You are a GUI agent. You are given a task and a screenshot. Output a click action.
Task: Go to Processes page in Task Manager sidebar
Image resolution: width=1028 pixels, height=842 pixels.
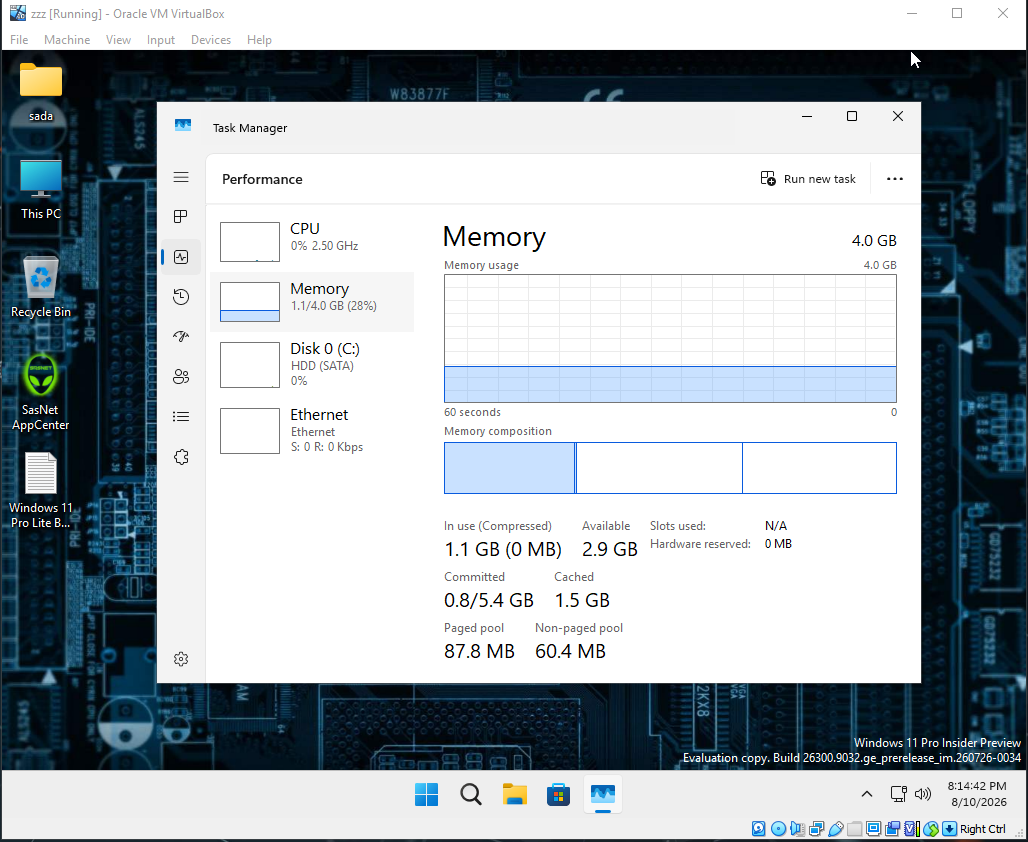181,216
